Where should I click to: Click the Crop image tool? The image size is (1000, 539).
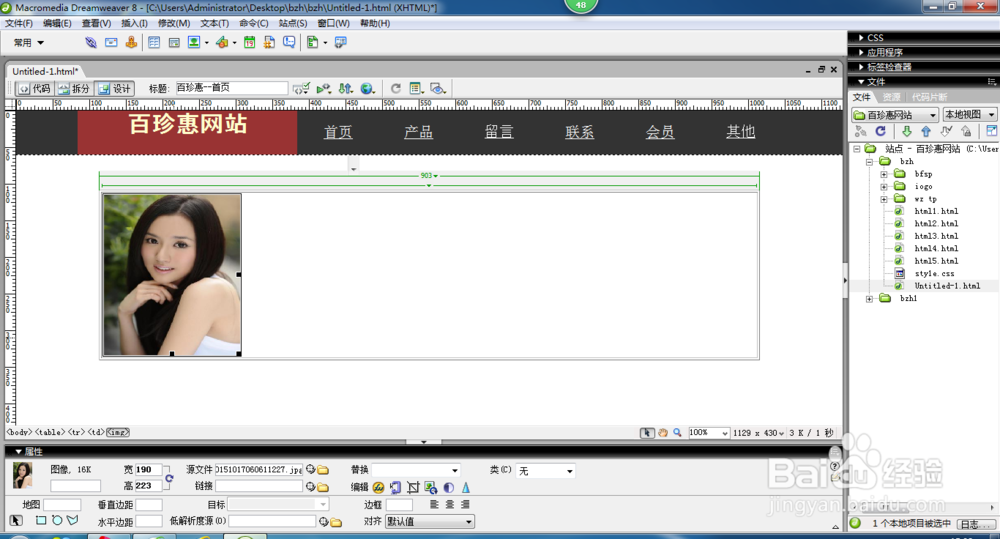(x=413, y=487)
